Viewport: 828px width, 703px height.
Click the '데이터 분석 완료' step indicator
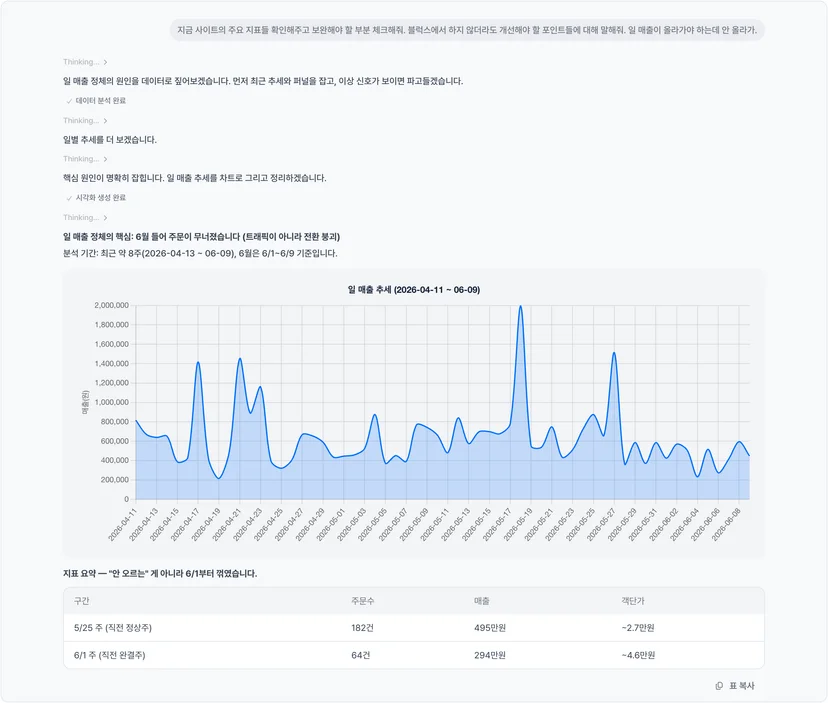[96, 101]
